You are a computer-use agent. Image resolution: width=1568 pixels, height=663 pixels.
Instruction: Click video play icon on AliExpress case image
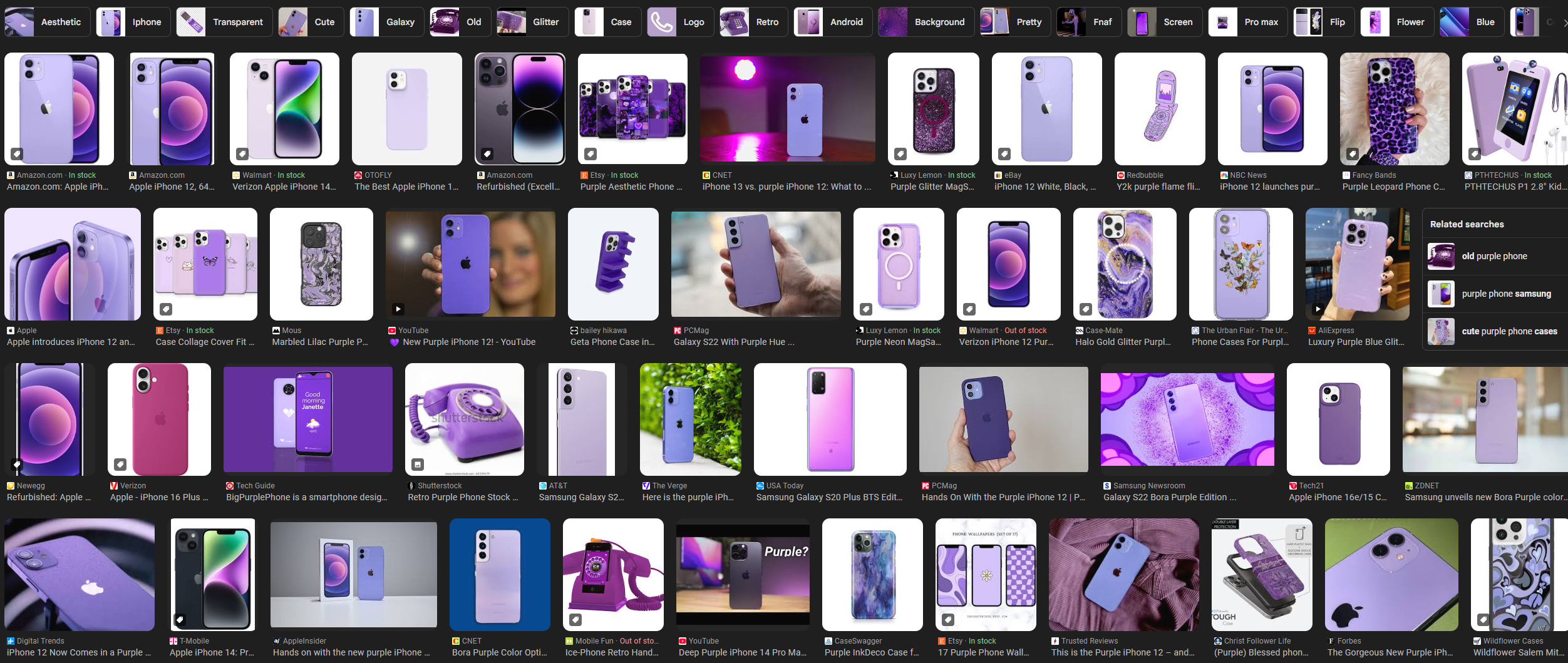coord(1318,309)
